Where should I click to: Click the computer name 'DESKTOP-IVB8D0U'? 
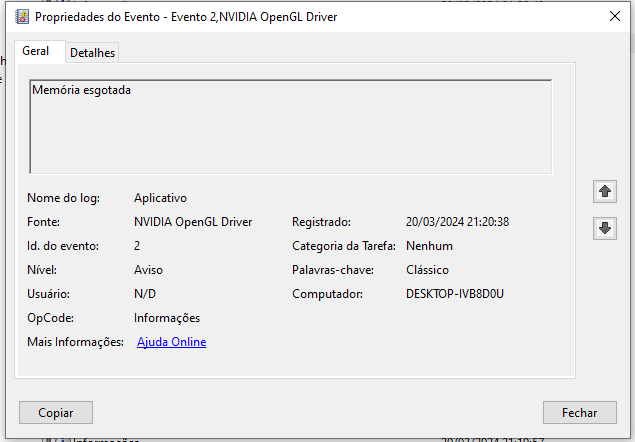pyautogui.click(x=455, y=294)
